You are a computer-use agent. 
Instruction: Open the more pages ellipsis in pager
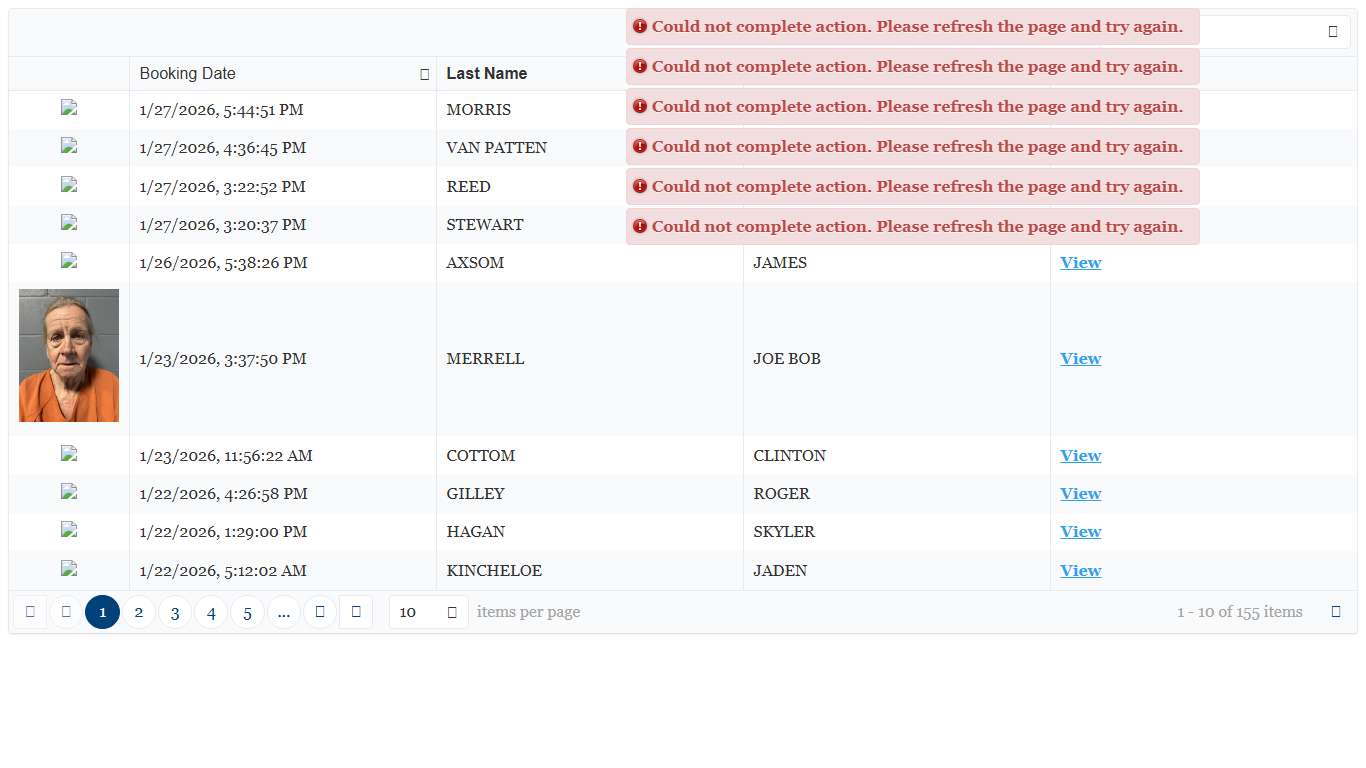pos(284,612)
